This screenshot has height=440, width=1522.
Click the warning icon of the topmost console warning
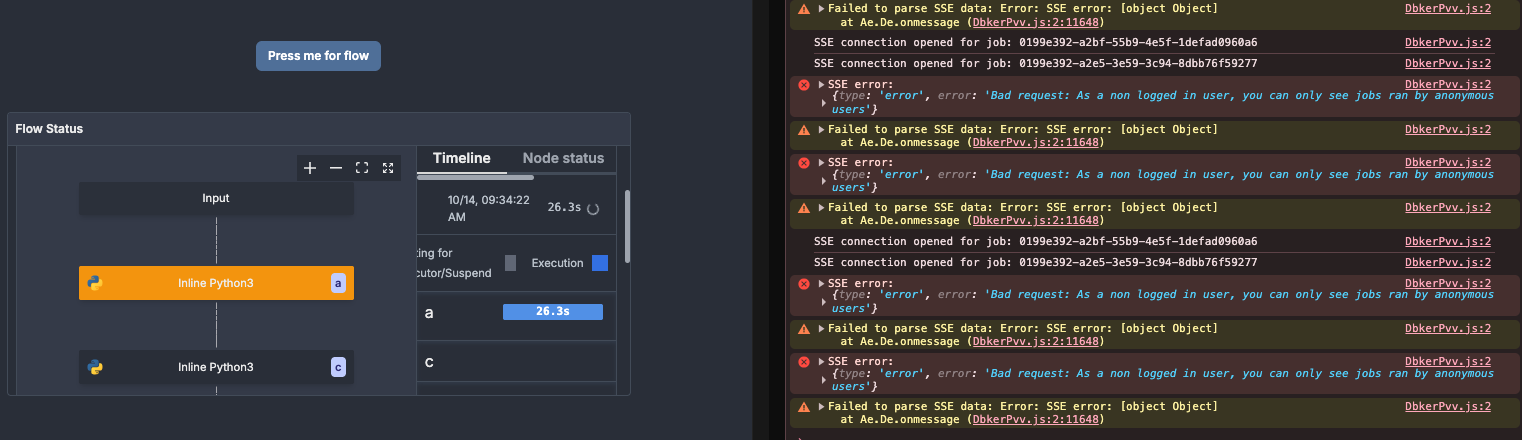[x=804, y=8]
